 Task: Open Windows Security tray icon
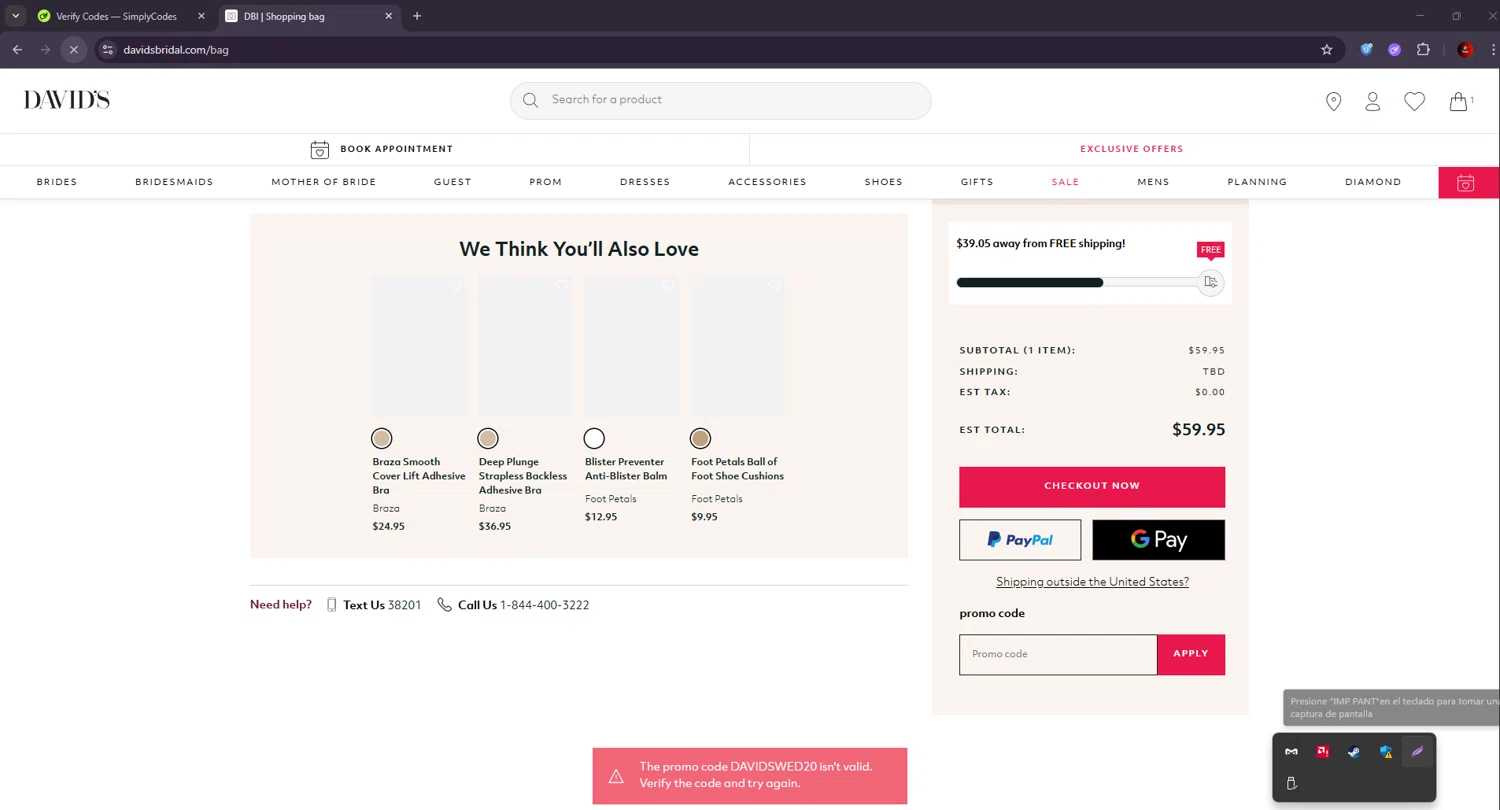click(1386, 752)
